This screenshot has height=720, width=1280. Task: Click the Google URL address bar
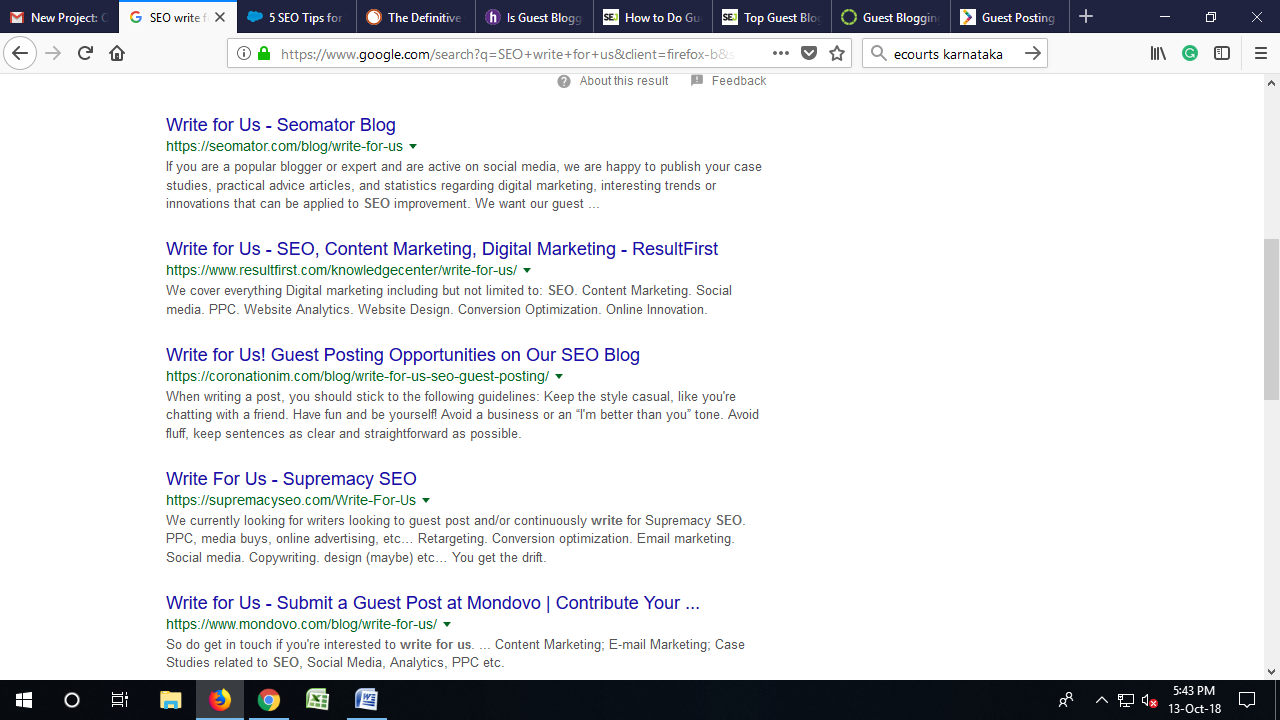508,54
